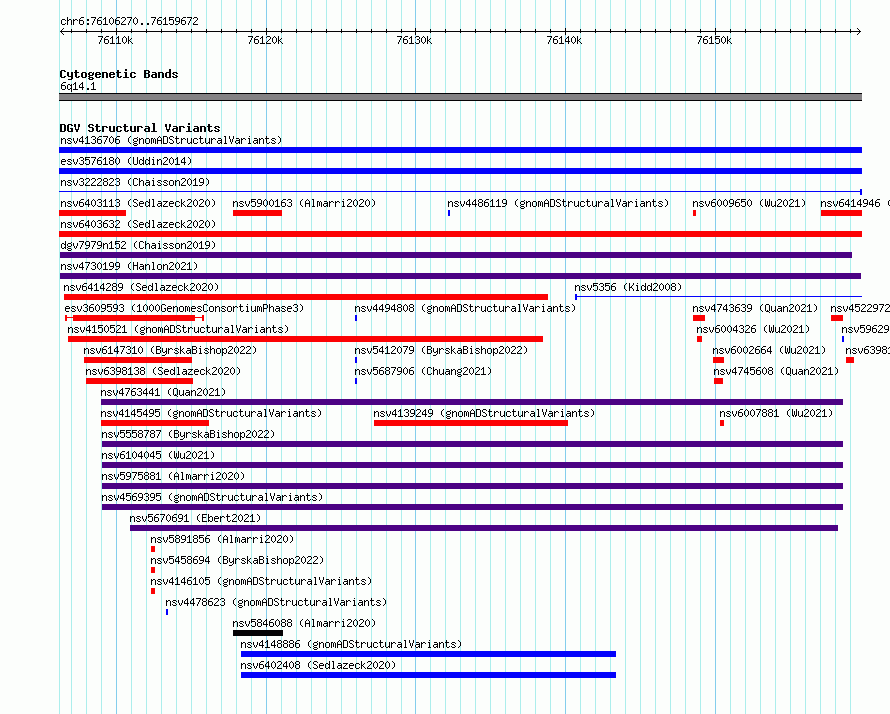Select the nsv5687906 (Chuang2021) label
The width and height of the screenshot is (890, 714).
(x=423, y=371)
